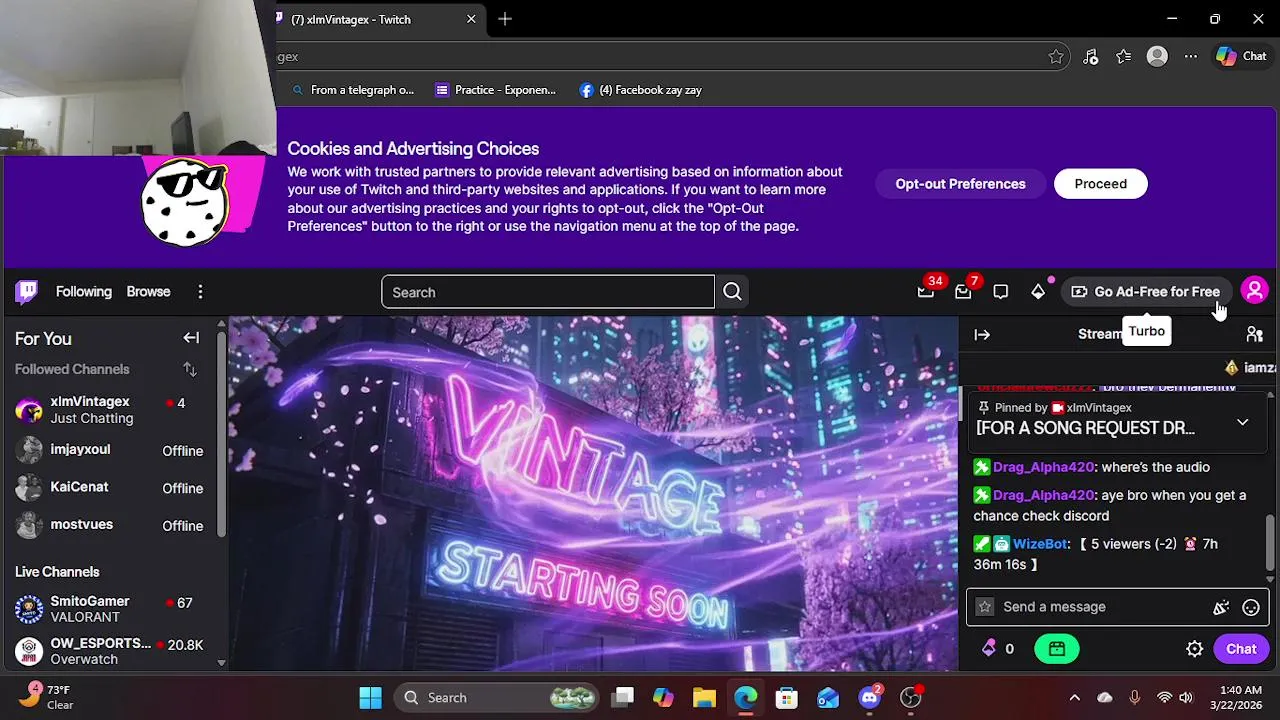This screenshot has width=1280, height=720.
Task: Open the Facebook zay zay bookmark
Action: [640, 90]
